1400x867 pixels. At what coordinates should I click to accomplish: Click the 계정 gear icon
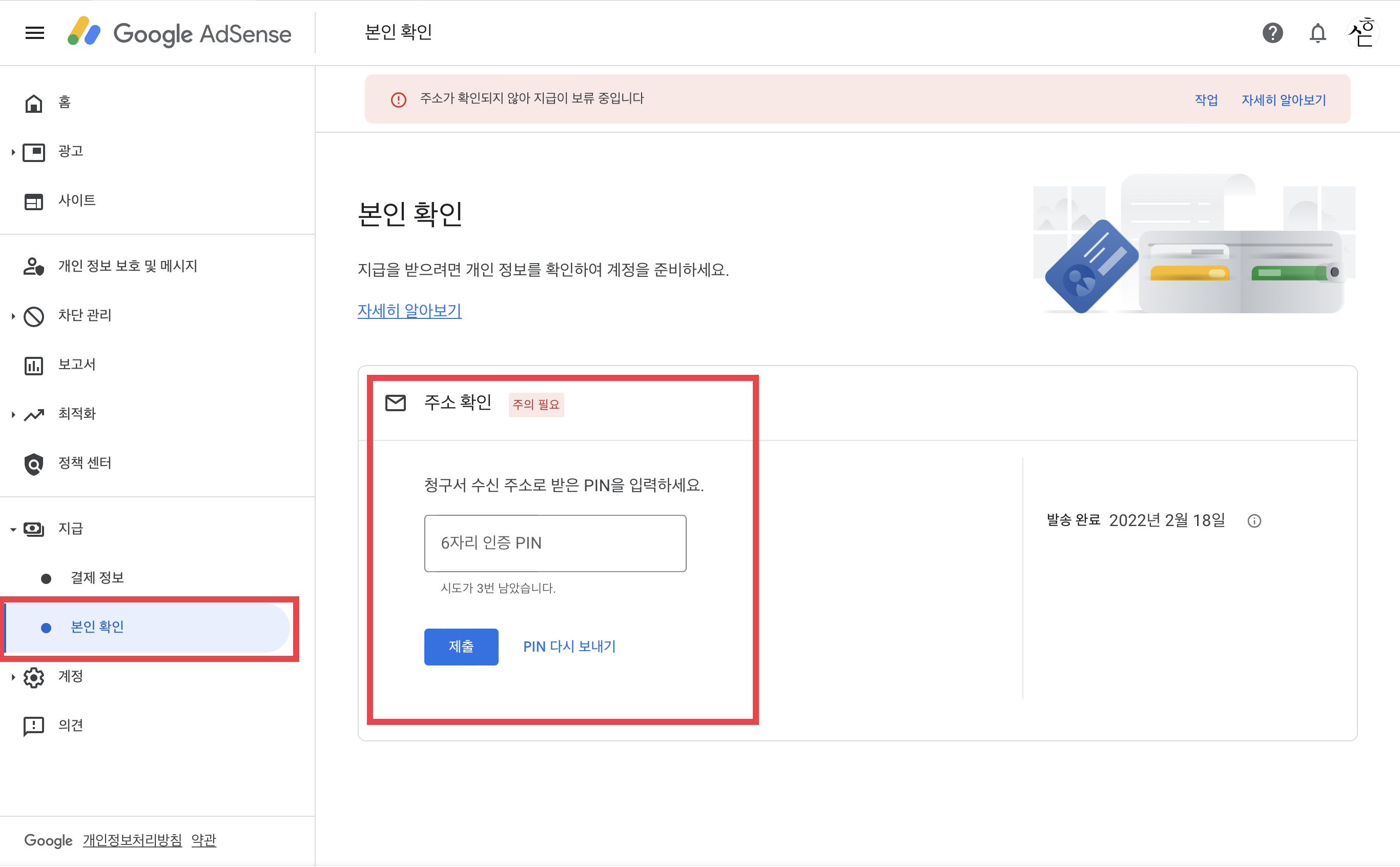click(34, 677)
